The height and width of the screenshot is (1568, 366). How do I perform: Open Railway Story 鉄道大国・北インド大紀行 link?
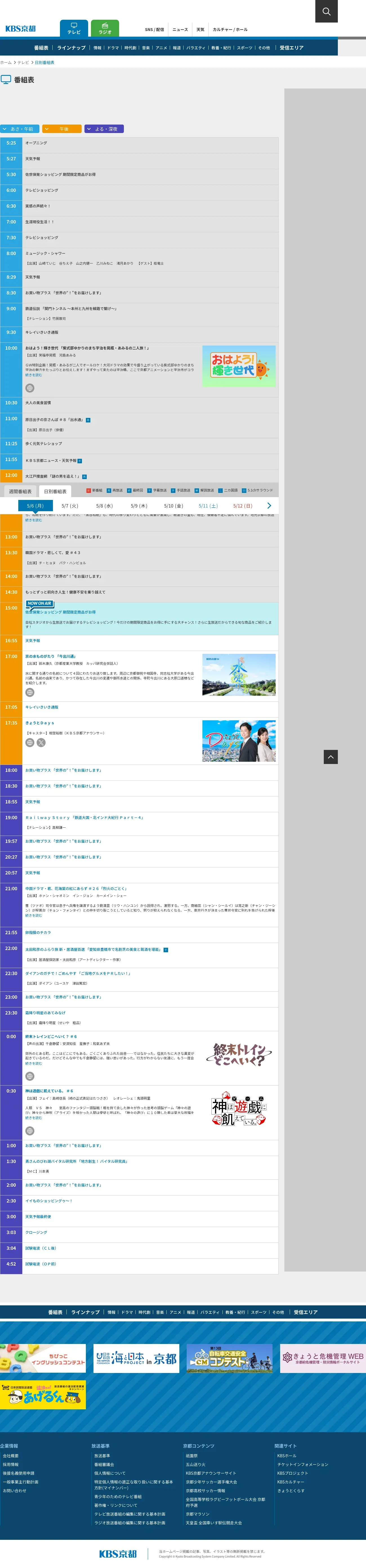[84, 818]
